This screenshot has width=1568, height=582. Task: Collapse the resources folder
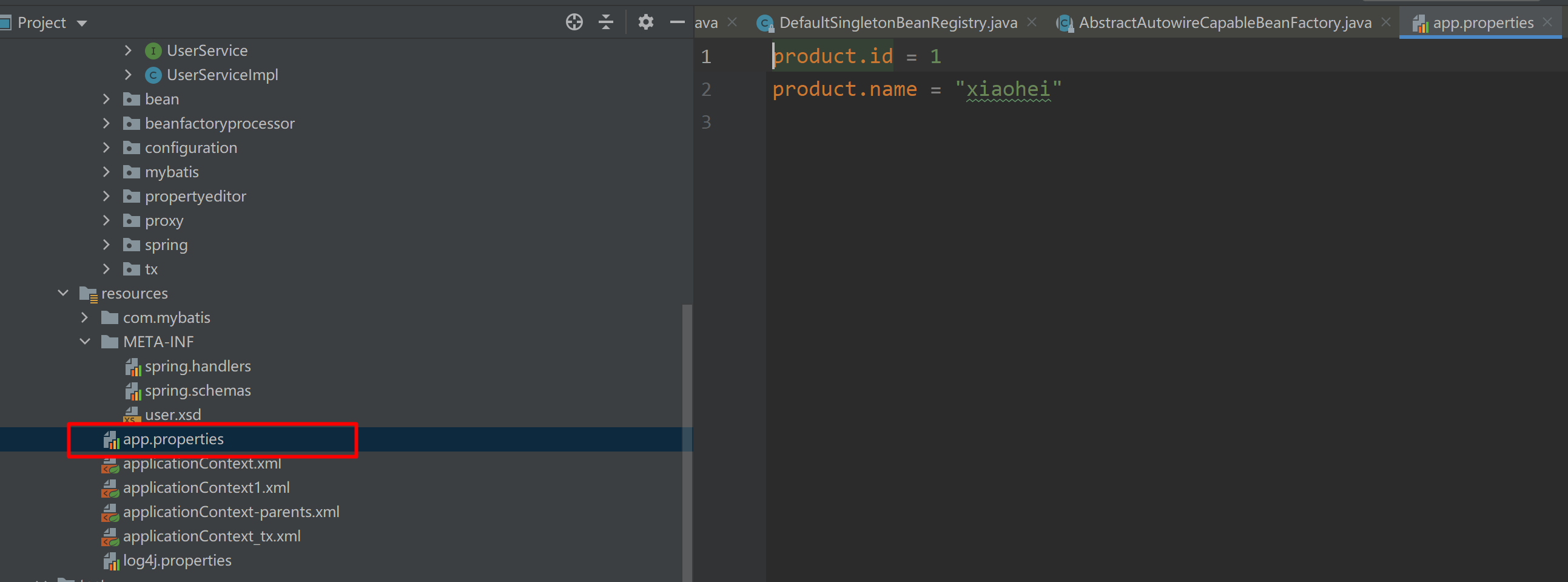pos(62,294)
